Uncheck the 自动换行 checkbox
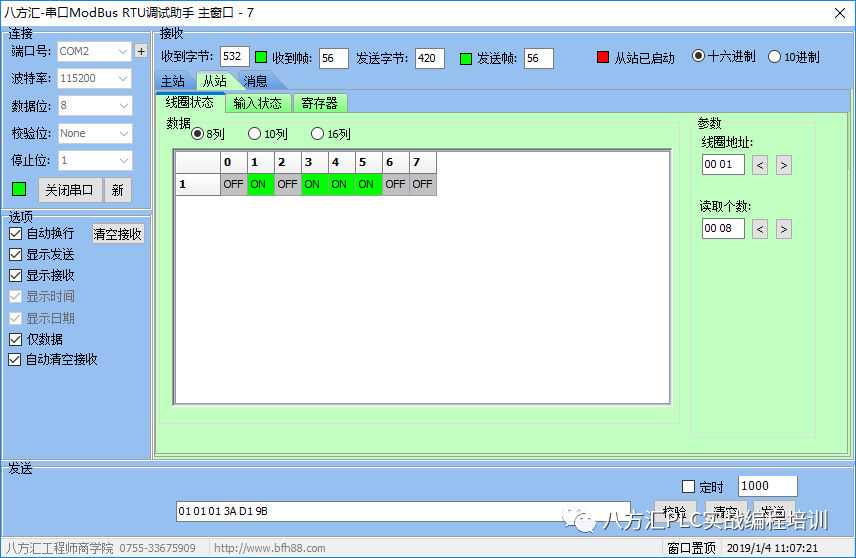The height and width of the screenshot is (558, 856). tap(15, 233)
